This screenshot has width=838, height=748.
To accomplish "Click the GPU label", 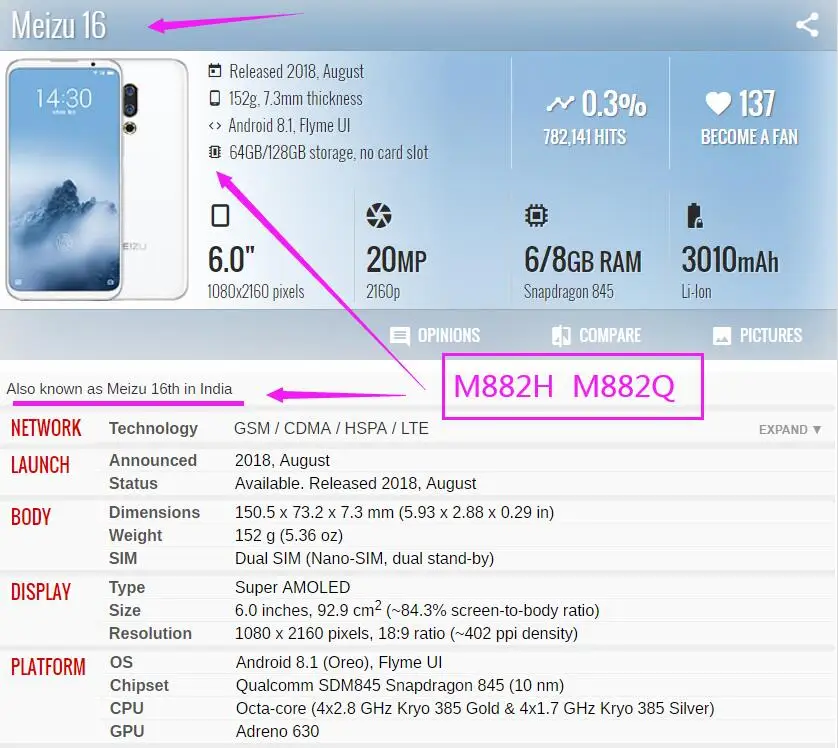I will pyautogui.click(x=127, y=731).
